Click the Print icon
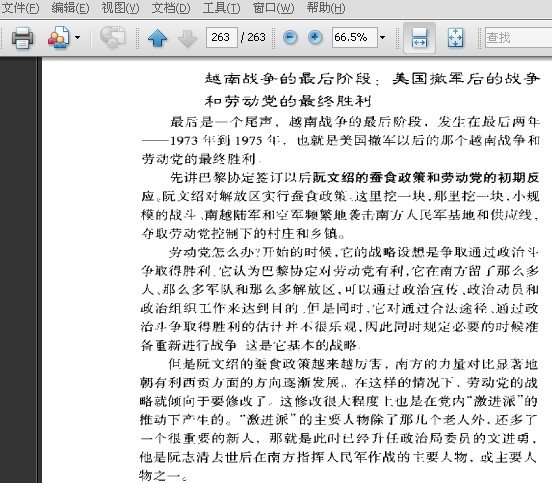 pyautogui.click(x=23, y=37)
